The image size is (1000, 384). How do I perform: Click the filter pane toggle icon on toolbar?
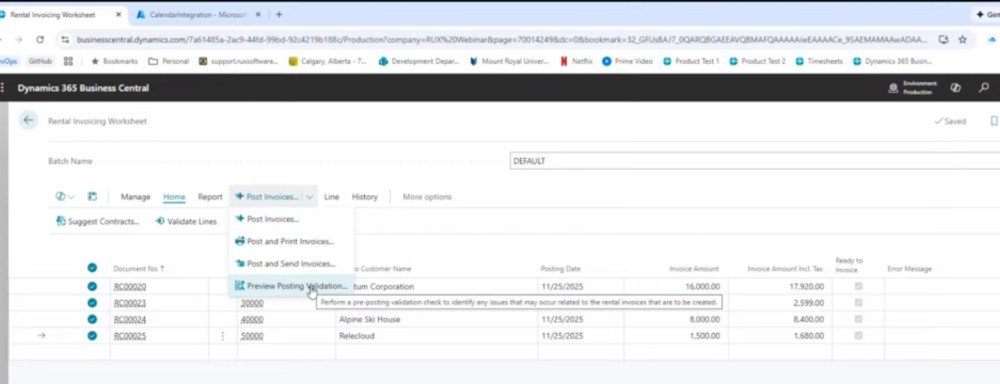point(92,196)
